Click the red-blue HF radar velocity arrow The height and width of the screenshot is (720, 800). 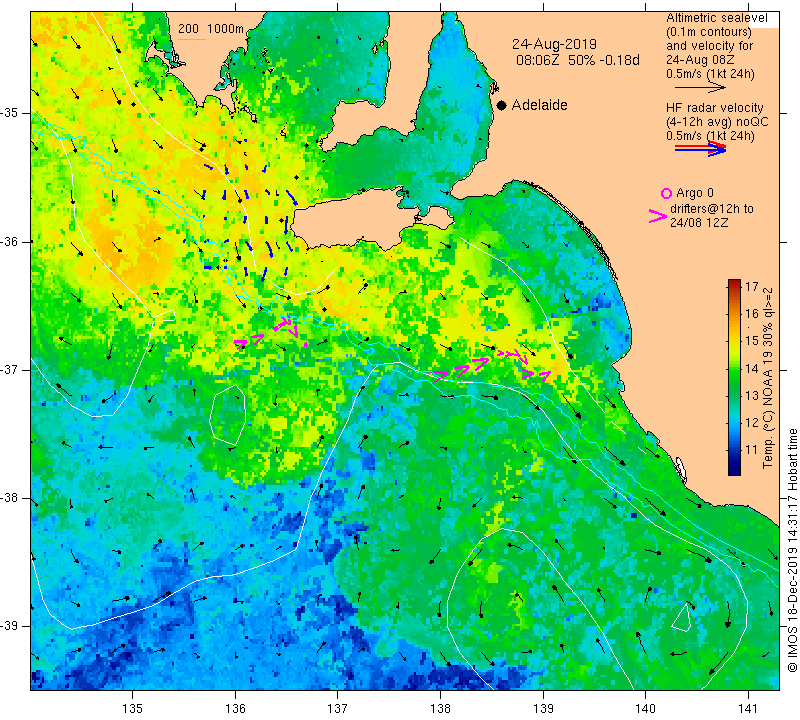coord(701,148)
